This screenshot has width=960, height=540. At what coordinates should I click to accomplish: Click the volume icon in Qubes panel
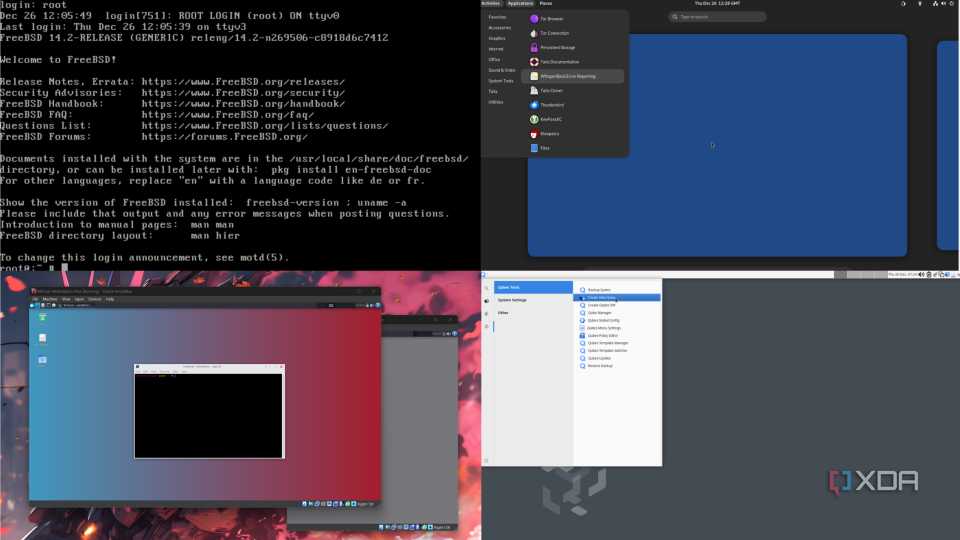pos(921,275)
